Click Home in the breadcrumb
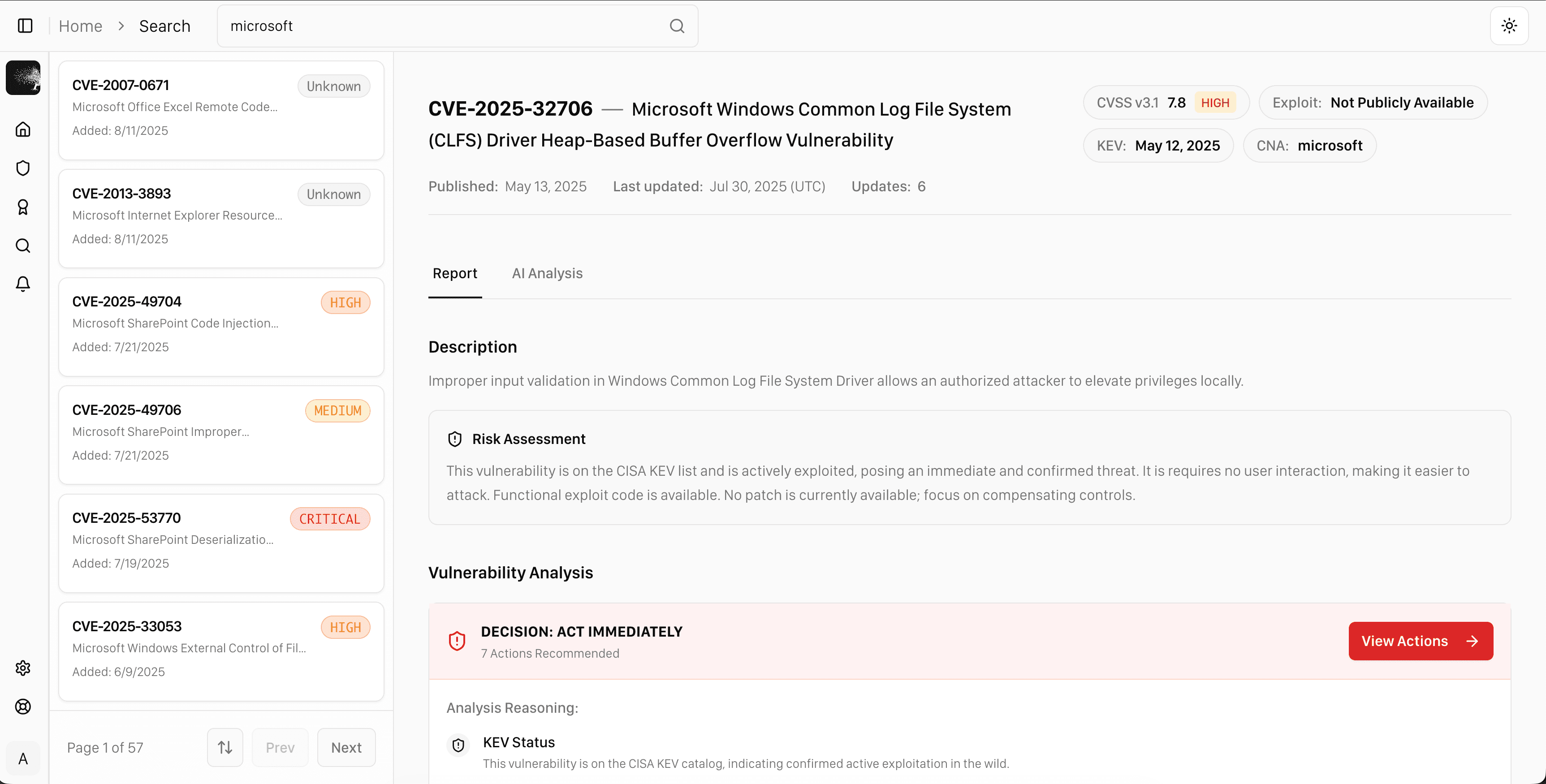Image resolution: width=1546 pixels, height=784 pixels. (80, 26)
